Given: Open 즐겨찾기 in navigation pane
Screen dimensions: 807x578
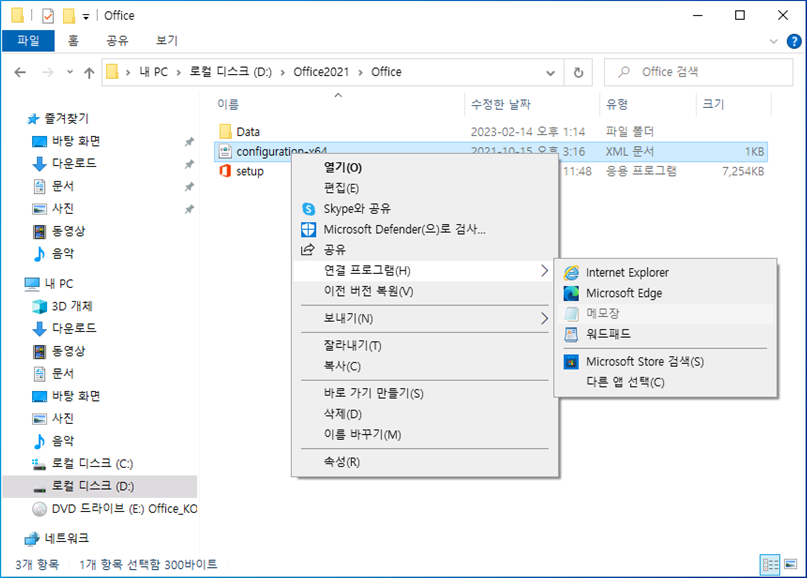Looking at the screenshot, I should click(x=66, y=119).
